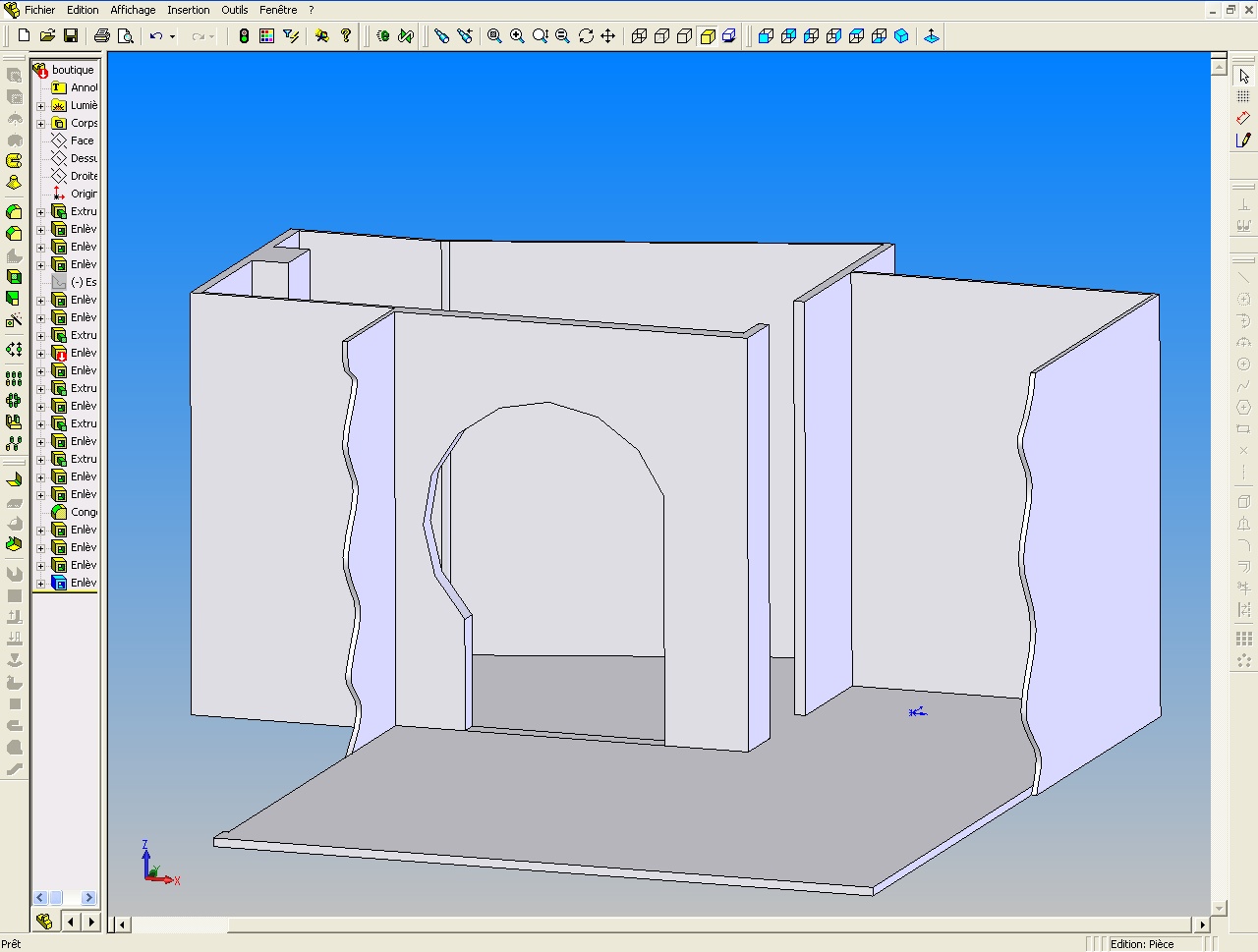Viewport: 1258px width, 952px height.
Task: Expand the Corps folder in the tree
Action: pos(40,123)
